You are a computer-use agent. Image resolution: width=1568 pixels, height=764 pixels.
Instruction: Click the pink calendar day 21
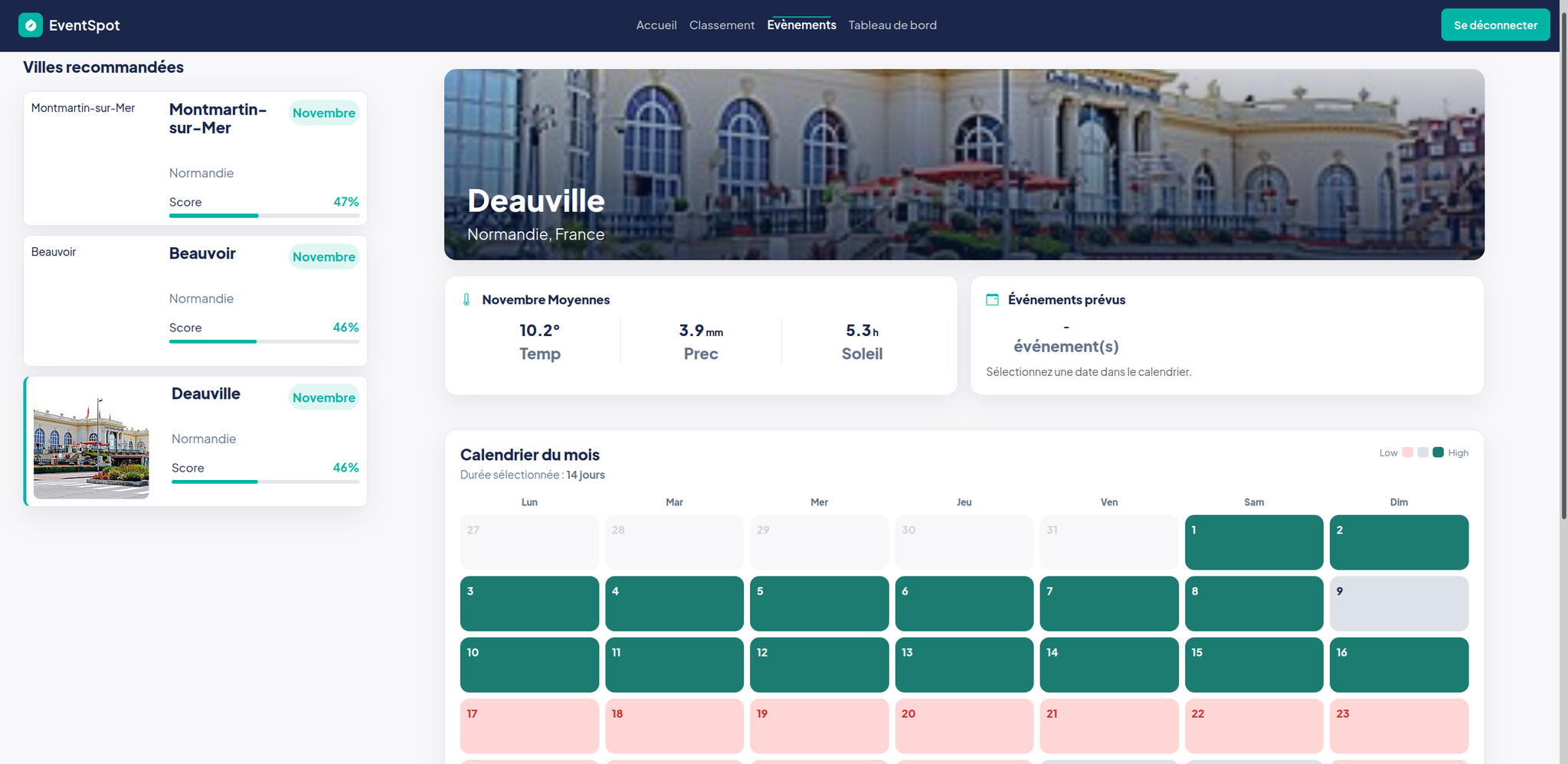point(1109,726)
